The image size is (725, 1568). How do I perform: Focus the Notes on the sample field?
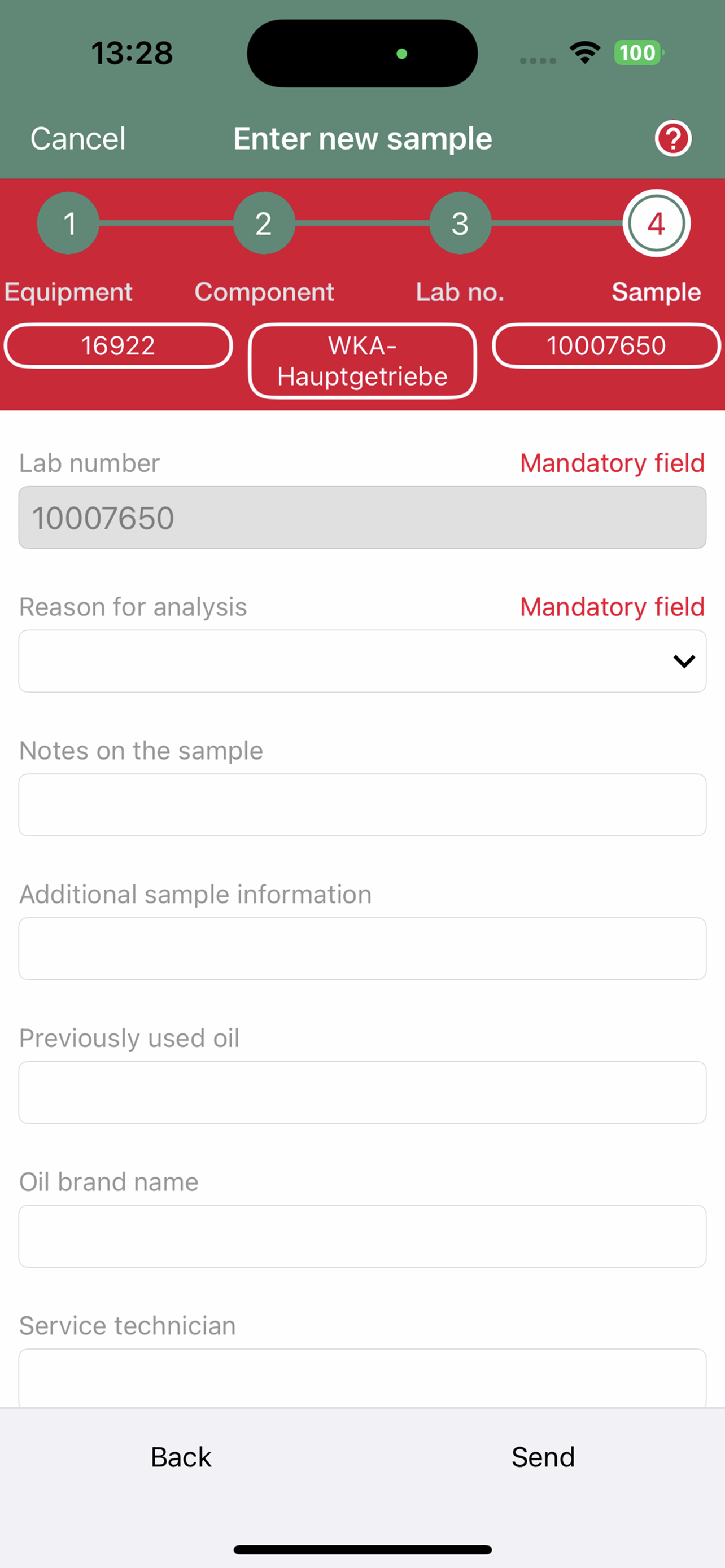coord(362,805)
